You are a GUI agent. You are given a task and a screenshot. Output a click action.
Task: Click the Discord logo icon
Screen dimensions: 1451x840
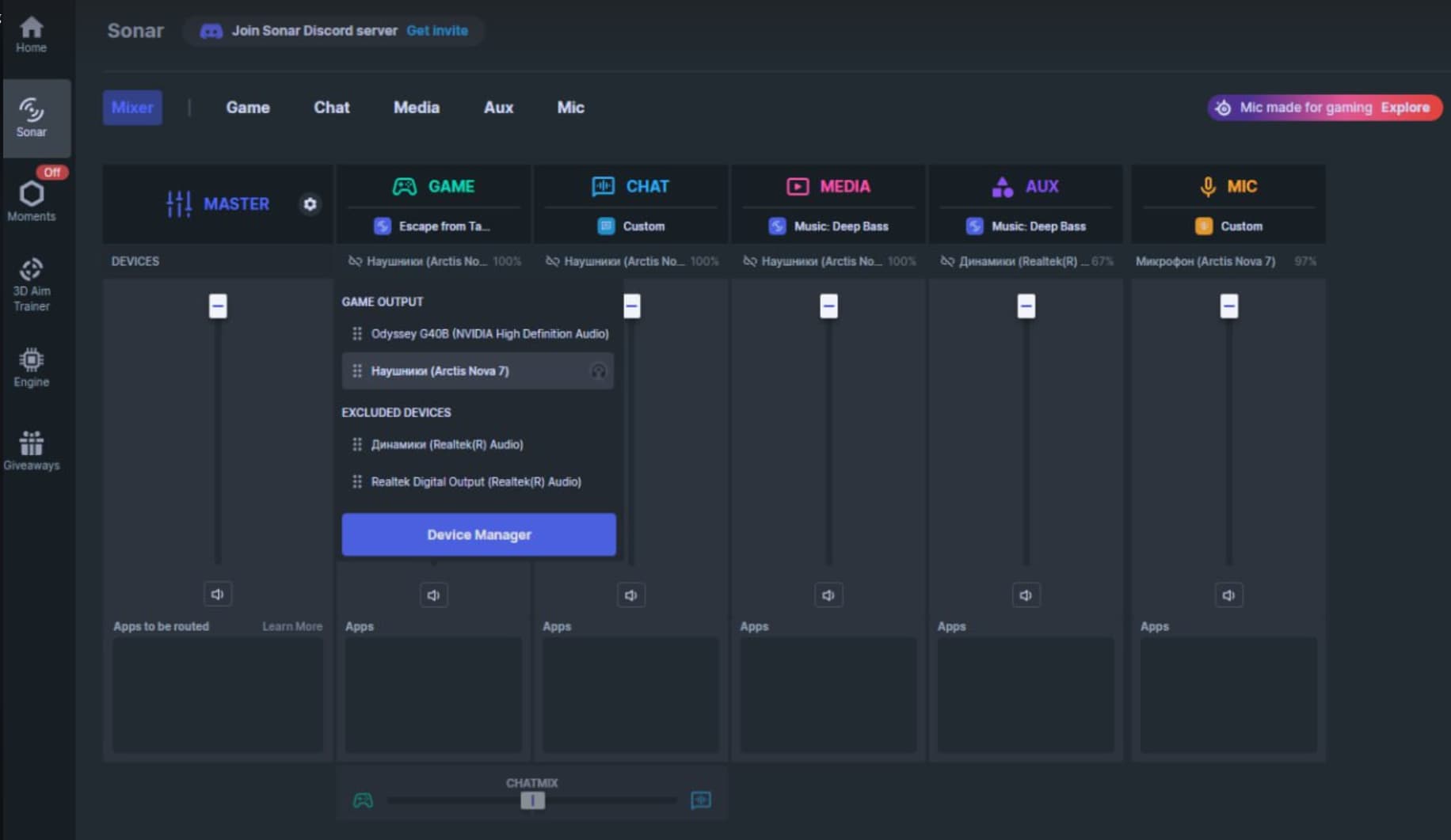point(211,31)
